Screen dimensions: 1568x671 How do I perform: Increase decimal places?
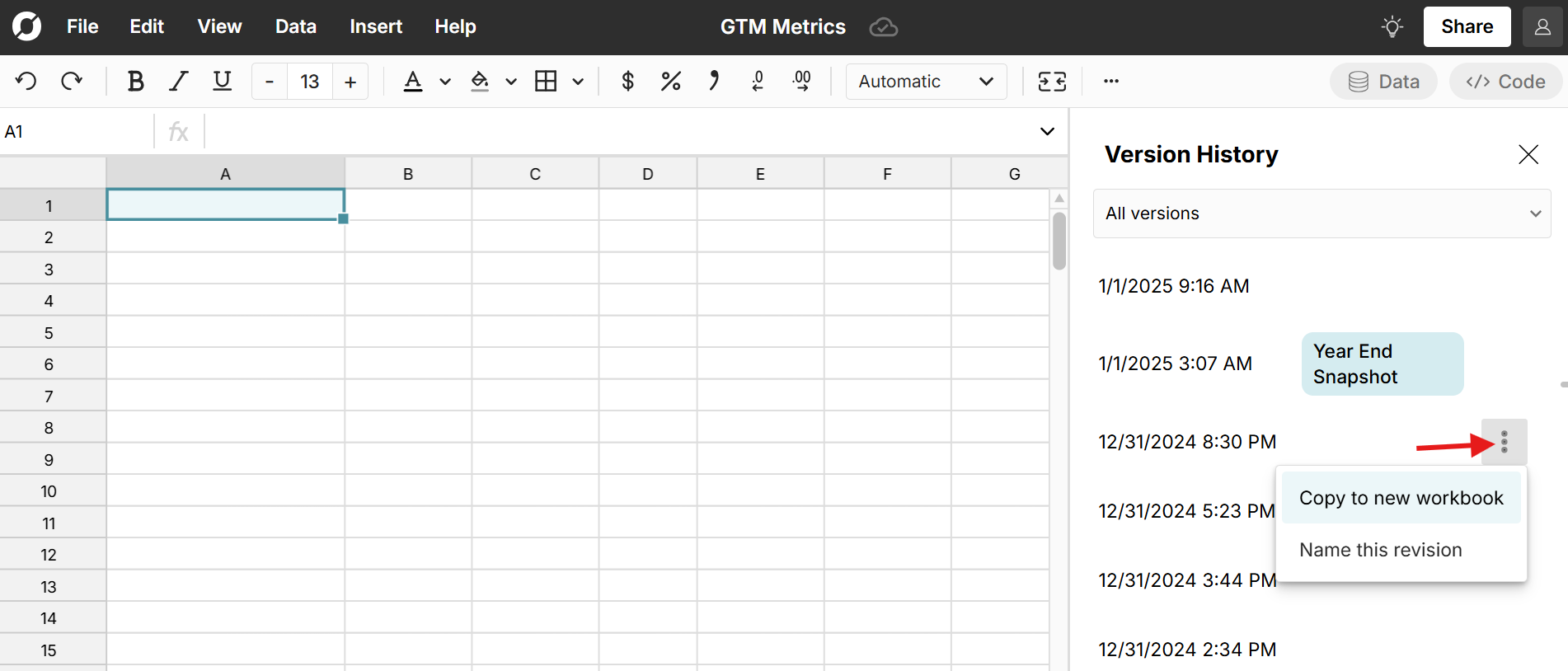(x=801, y=81)
